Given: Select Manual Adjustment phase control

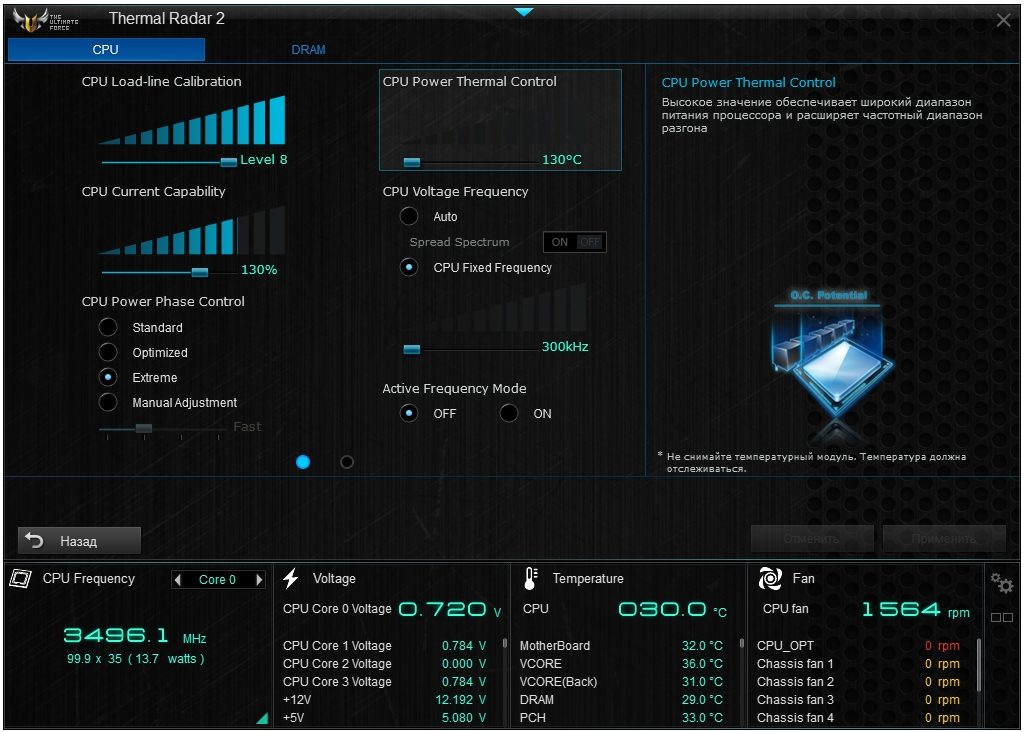Looking at the screenshot, I should (108, 402).
